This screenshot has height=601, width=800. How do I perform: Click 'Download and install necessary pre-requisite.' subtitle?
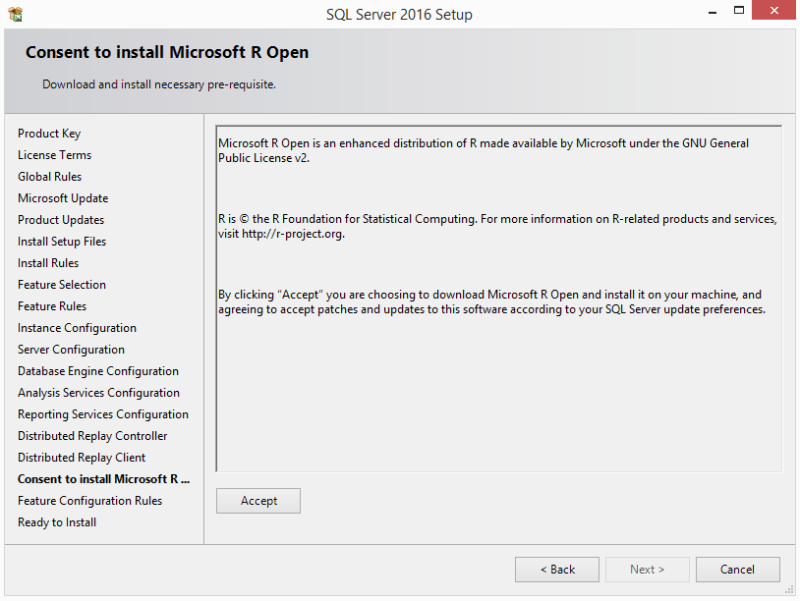coord(159,84)
